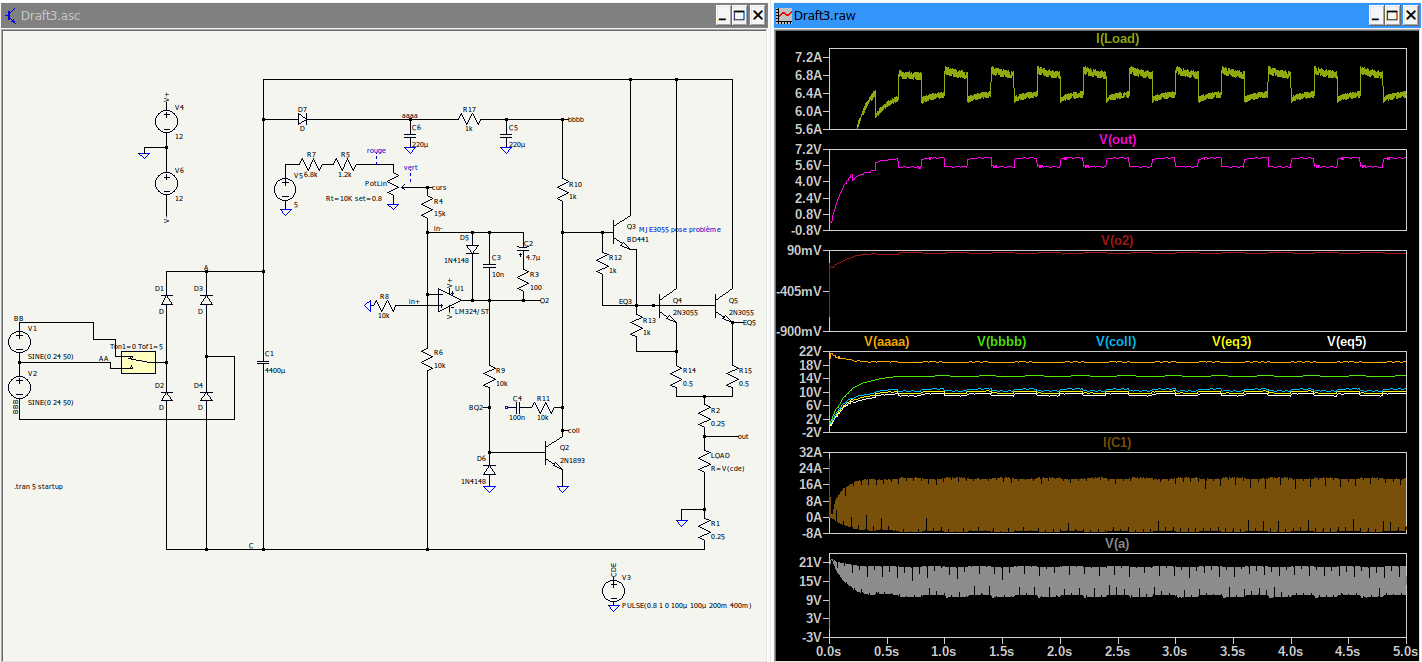Click the V(aaaa) orange trace label

pyautogui.click(x=886, y=341)
